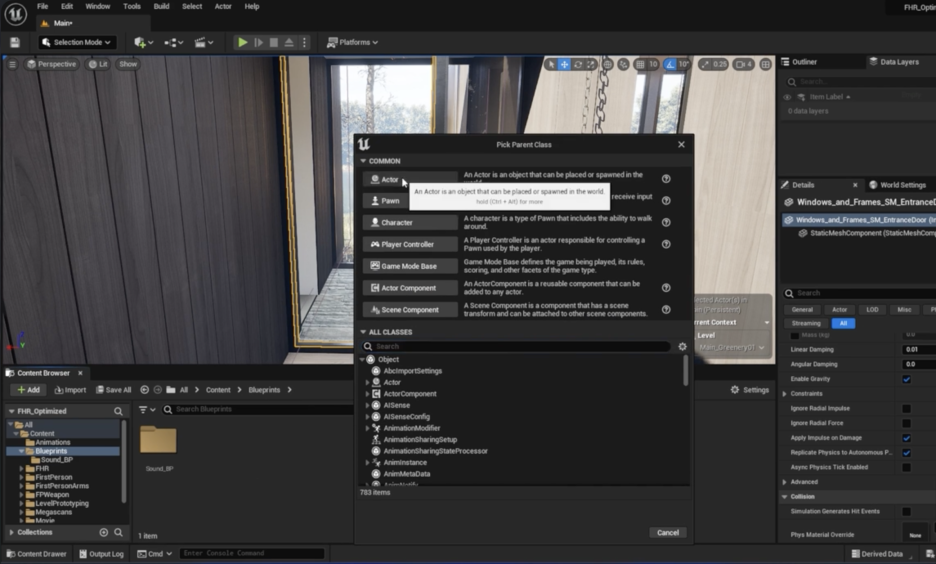Add a new collection with the plus icon

pyautogui.click(x=104, y=532)
